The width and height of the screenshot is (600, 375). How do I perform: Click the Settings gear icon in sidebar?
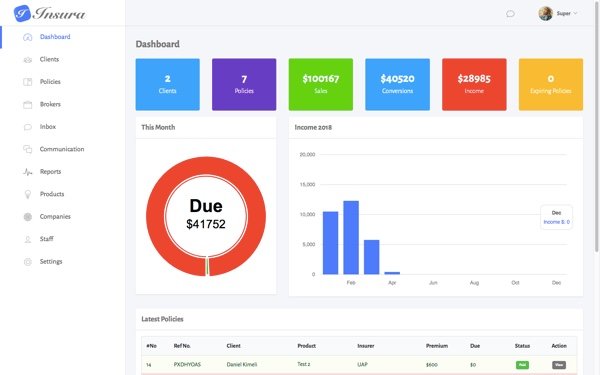(x=28, y=262)
